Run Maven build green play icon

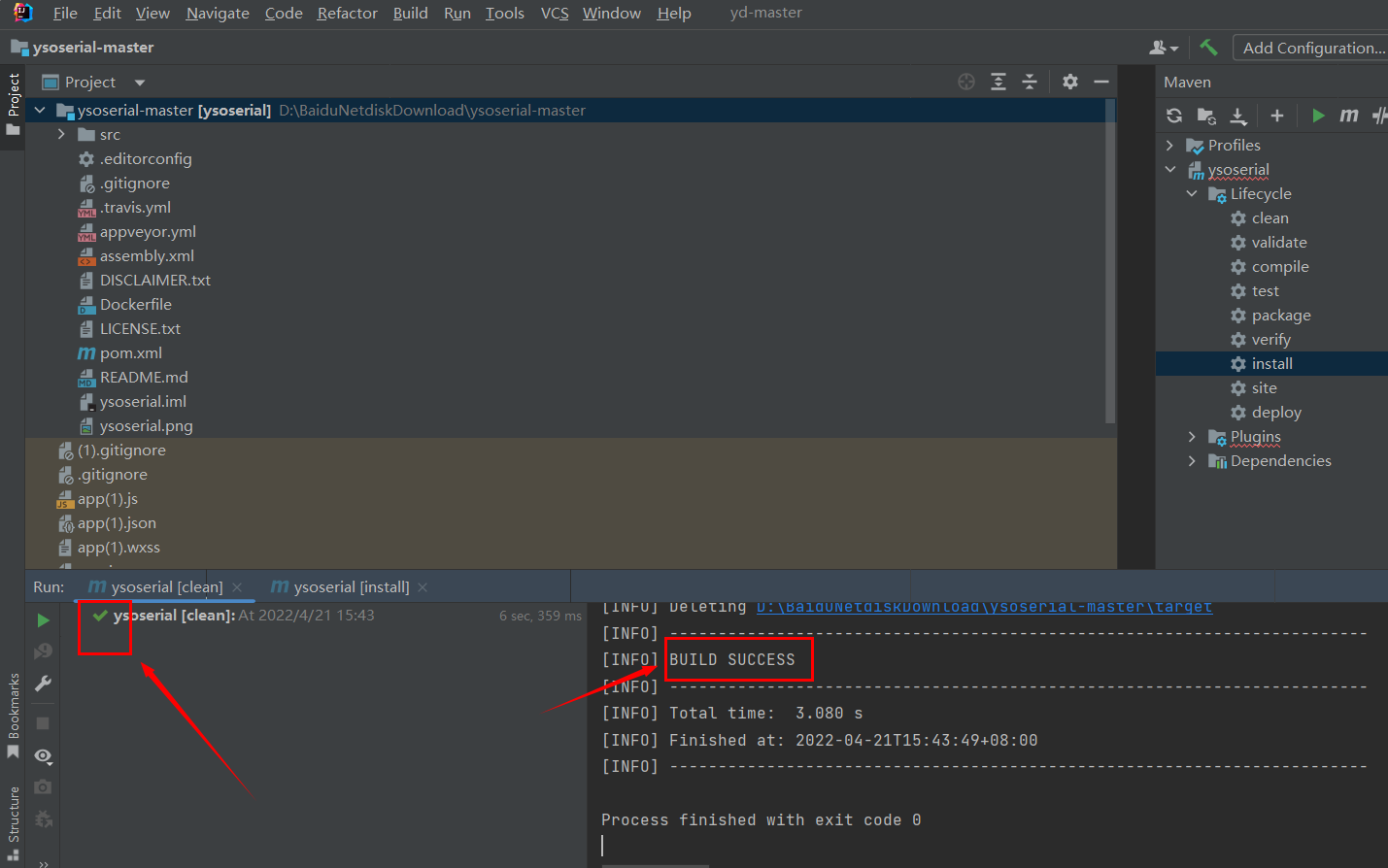click(1318, 116)
